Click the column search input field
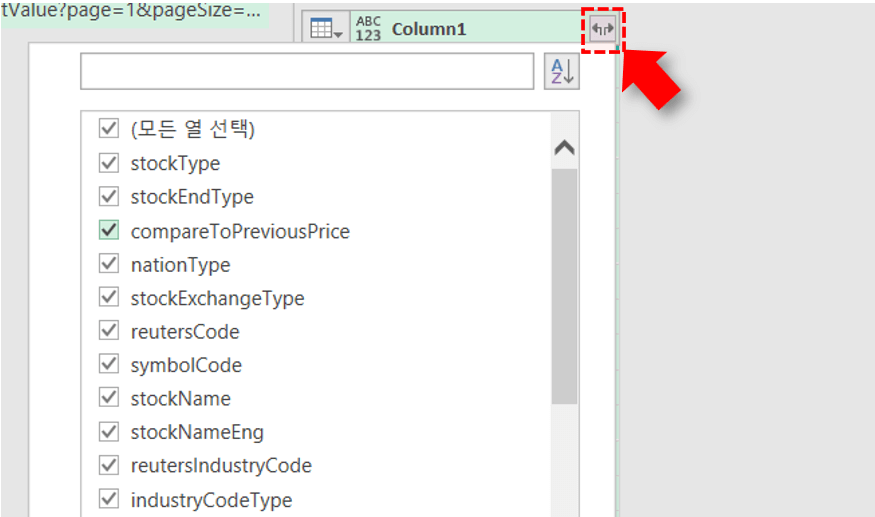875x517 pixels. (307, 71)
